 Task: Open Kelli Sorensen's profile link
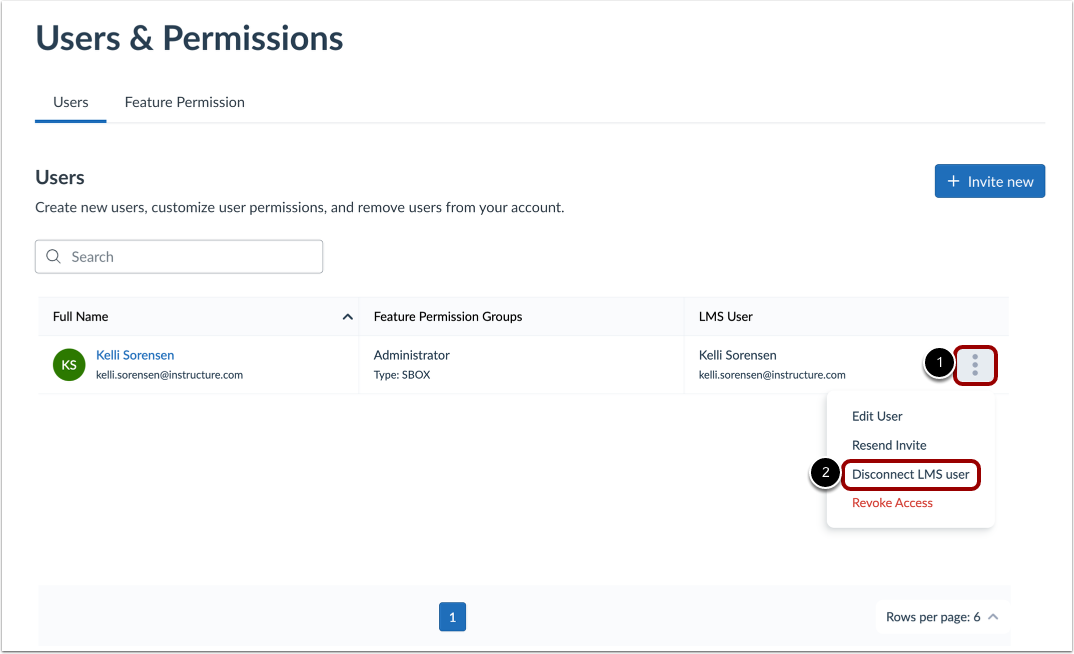point(135,355)
